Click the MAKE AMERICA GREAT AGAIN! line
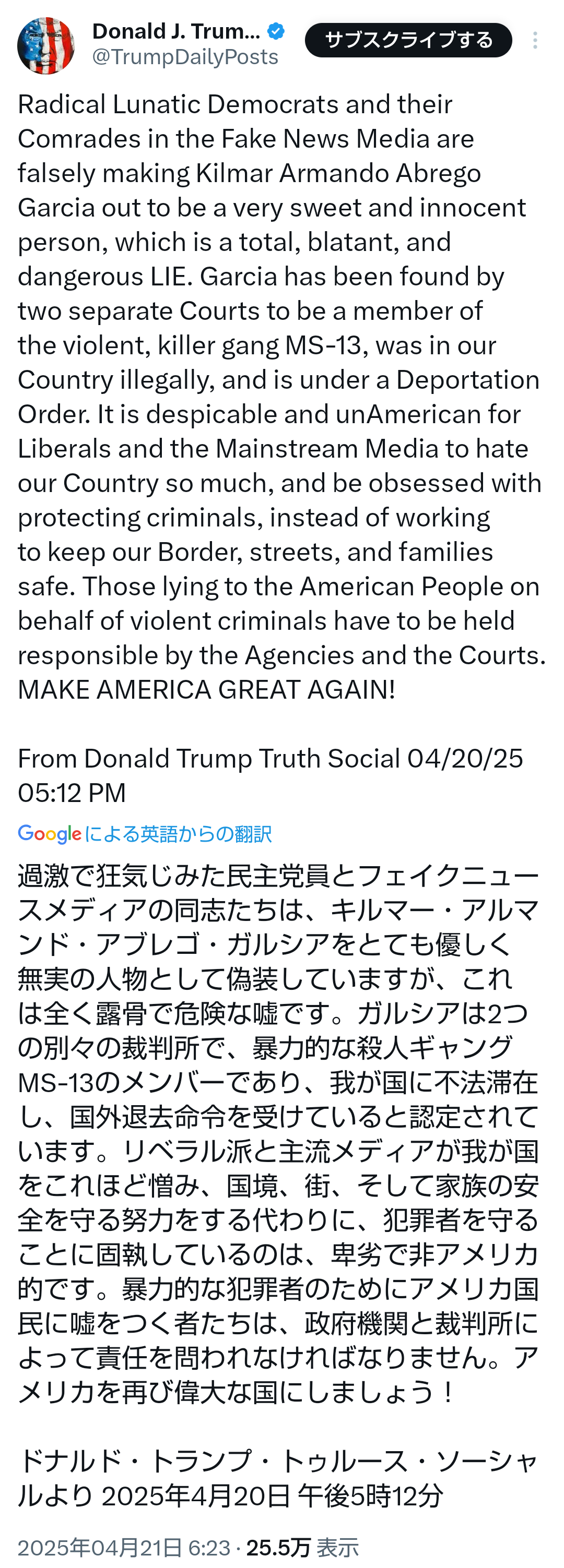The width and height of the screenshot is (564, 1568). pyautogui.click(x=206, y=690)
